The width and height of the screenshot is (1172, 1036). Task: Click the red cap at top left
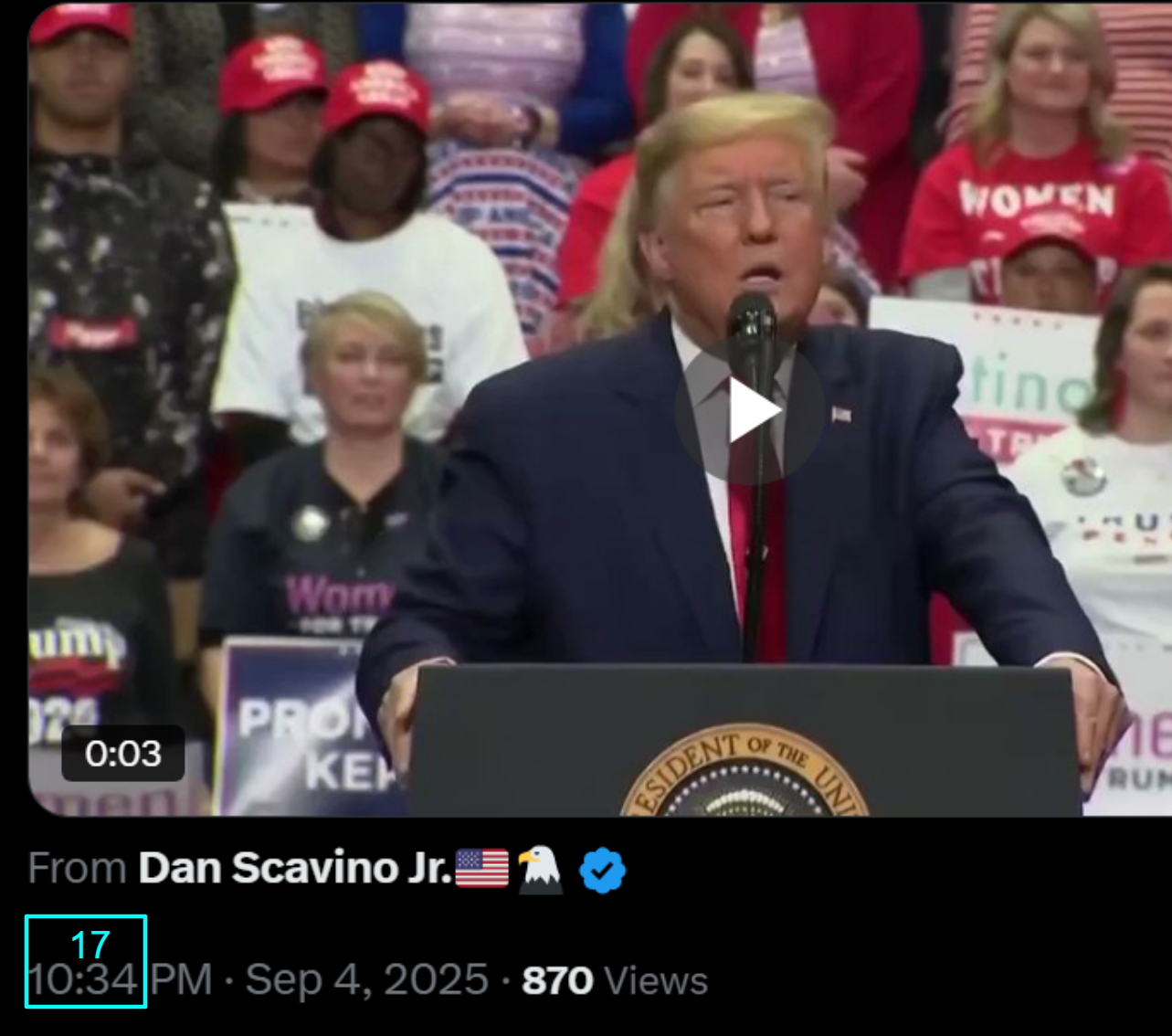coord(81,21)
